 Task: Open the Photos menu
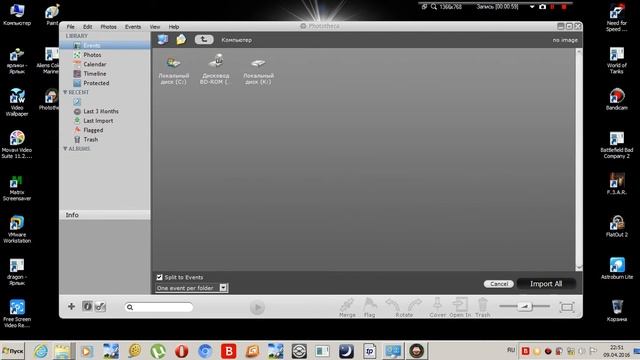tap(109, 27)
